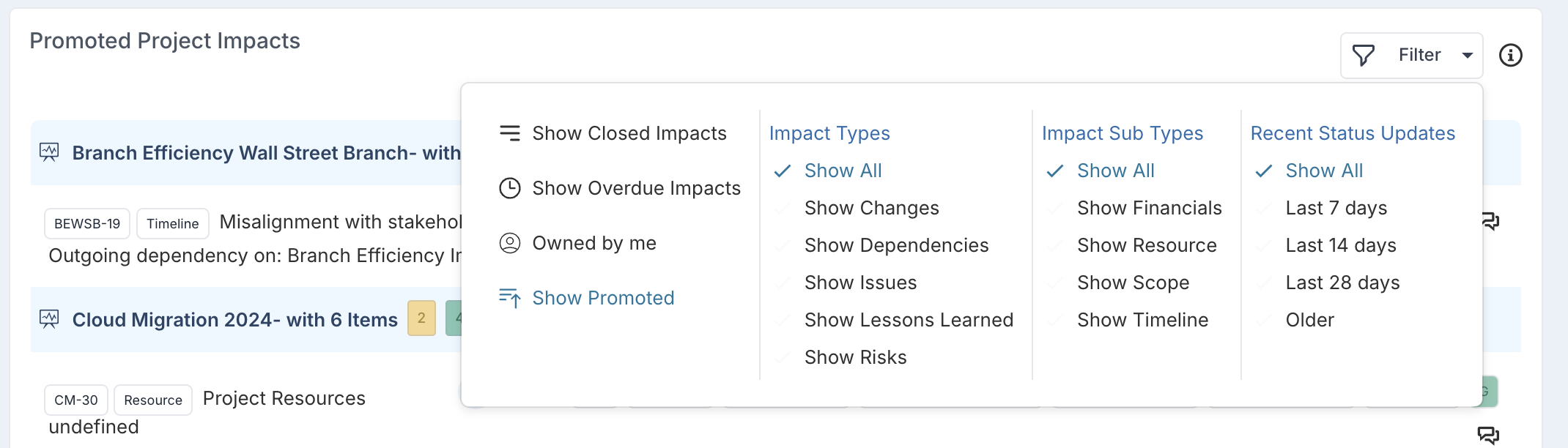Click the person icon for Owned by me
Screen dimensions: 1568x448
pyautogui.click(x=509, y=243)
